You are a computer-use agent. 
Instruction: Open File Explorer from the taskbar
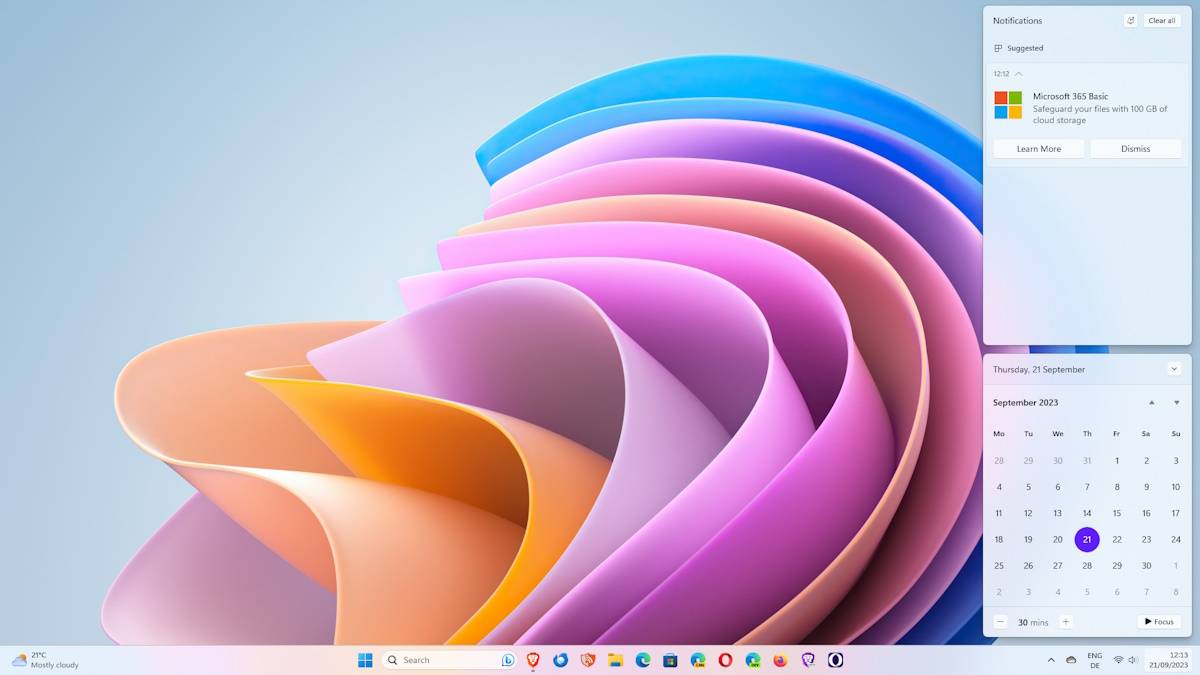615,660
